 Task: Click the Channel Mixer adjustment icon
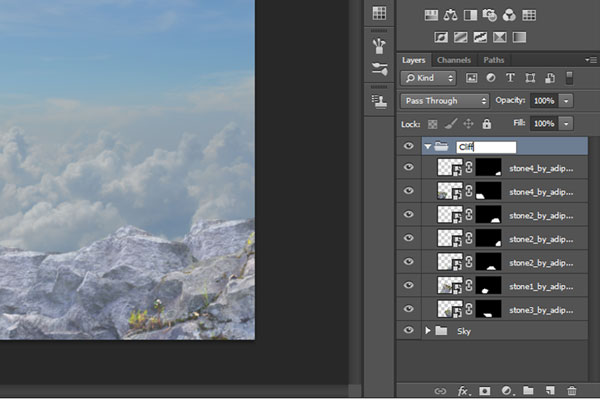pos(509,15)
